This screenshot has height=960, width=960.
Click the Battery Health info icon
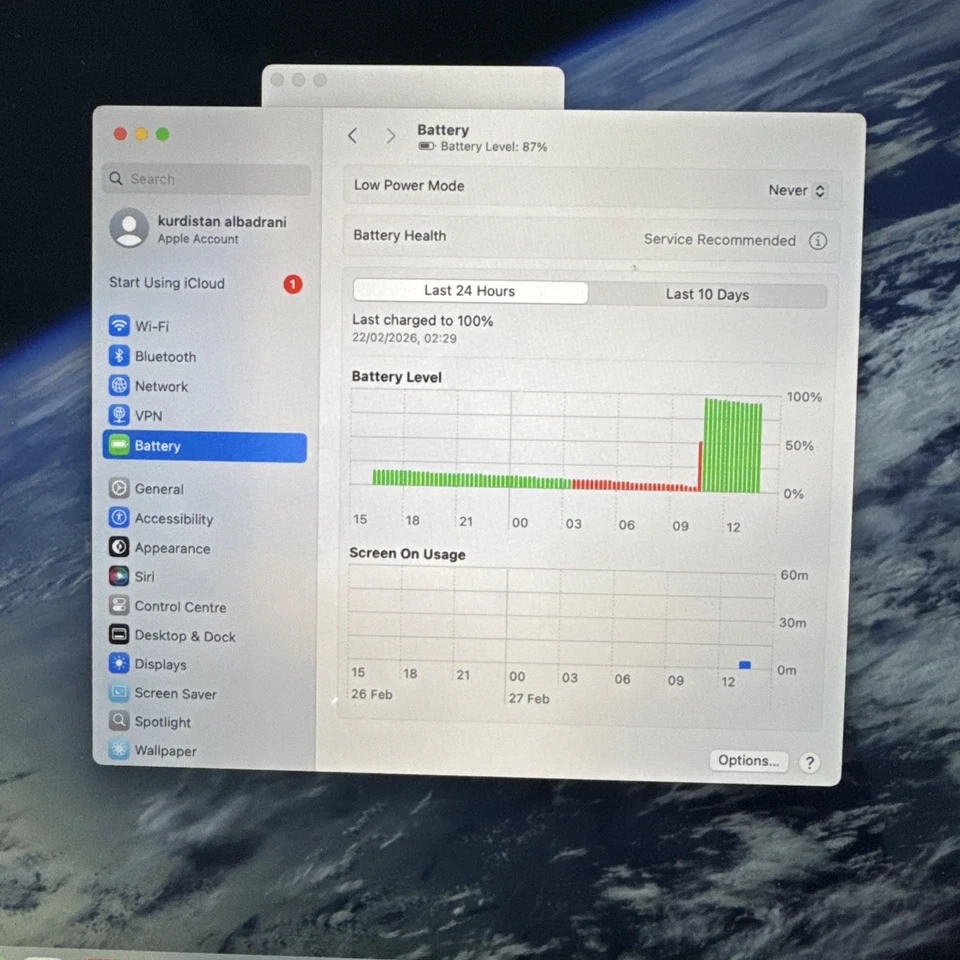817,241
